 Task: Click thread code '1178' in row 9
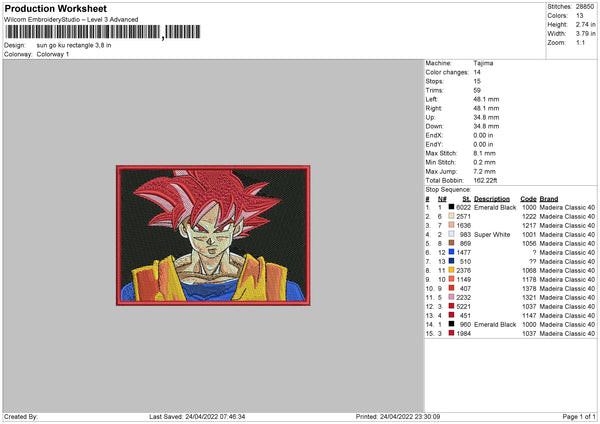pyautogui.click(x=529, y=279)
